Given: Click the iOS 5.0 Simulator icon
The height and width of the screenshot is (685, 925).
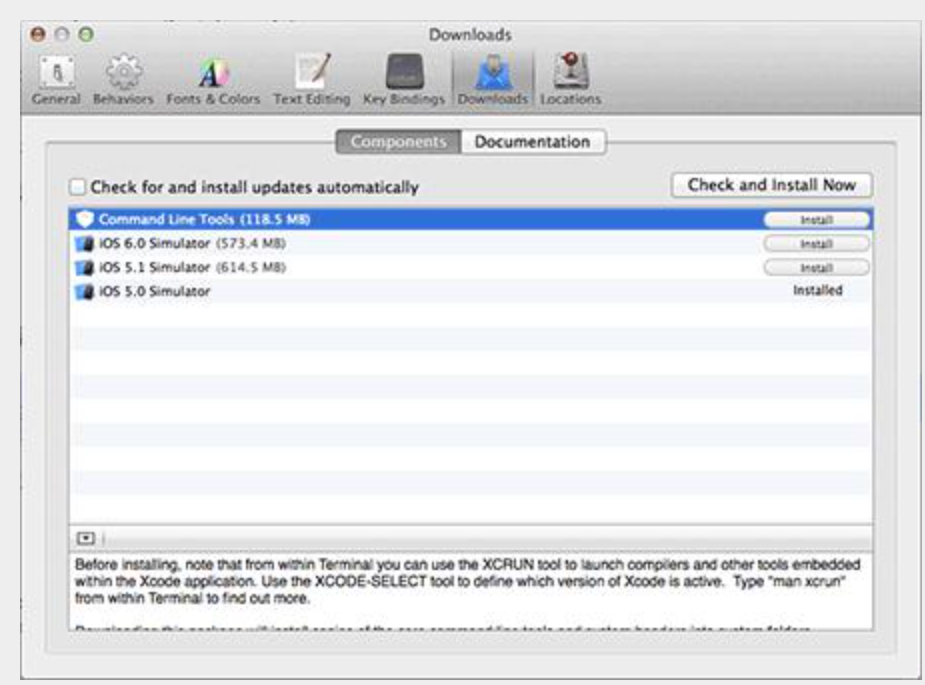Looking at the screenshot, I should [85, 291].
